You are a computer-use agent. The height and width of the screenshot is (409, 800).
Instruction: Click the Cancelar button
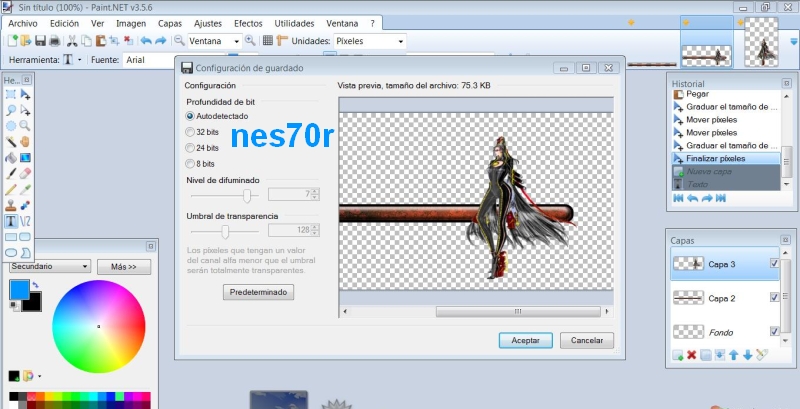[587, 340]
